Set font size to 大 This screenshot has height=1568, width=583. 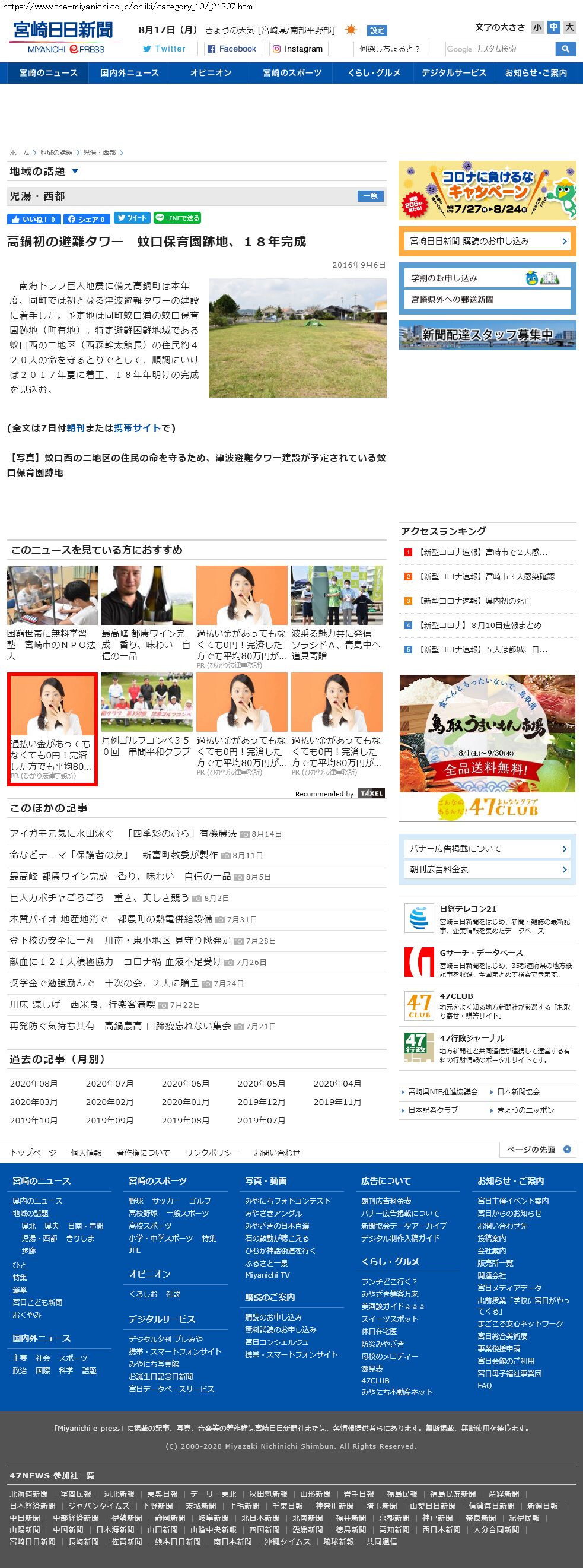click(x=569, y=27)
